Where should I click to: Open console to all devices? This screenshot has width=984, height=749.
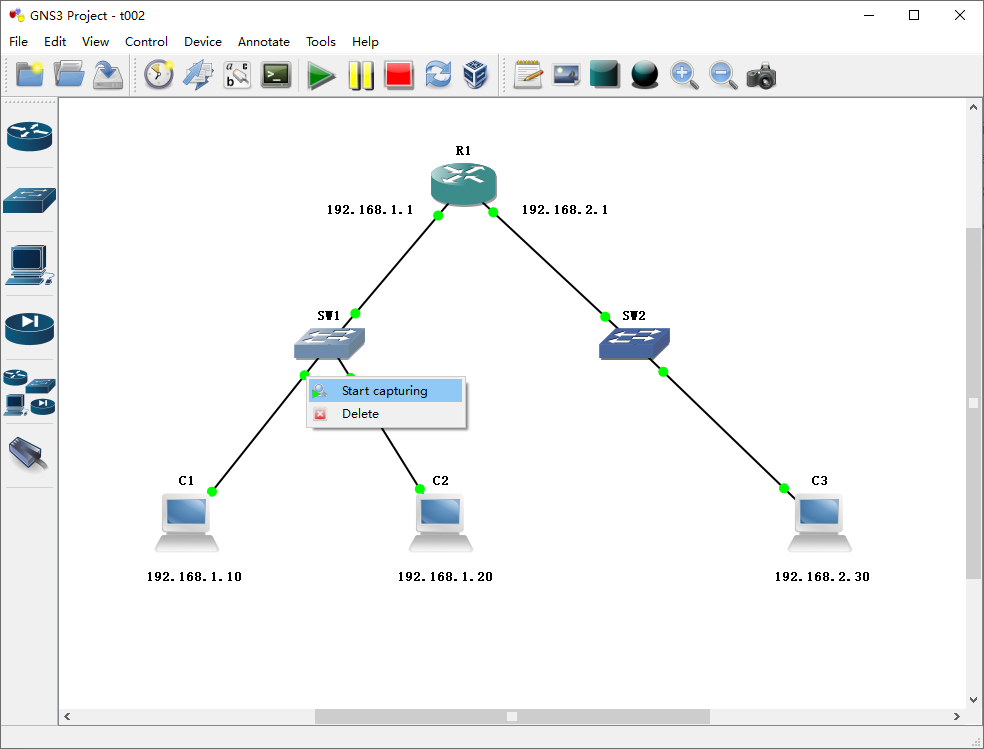click(276, 75)
